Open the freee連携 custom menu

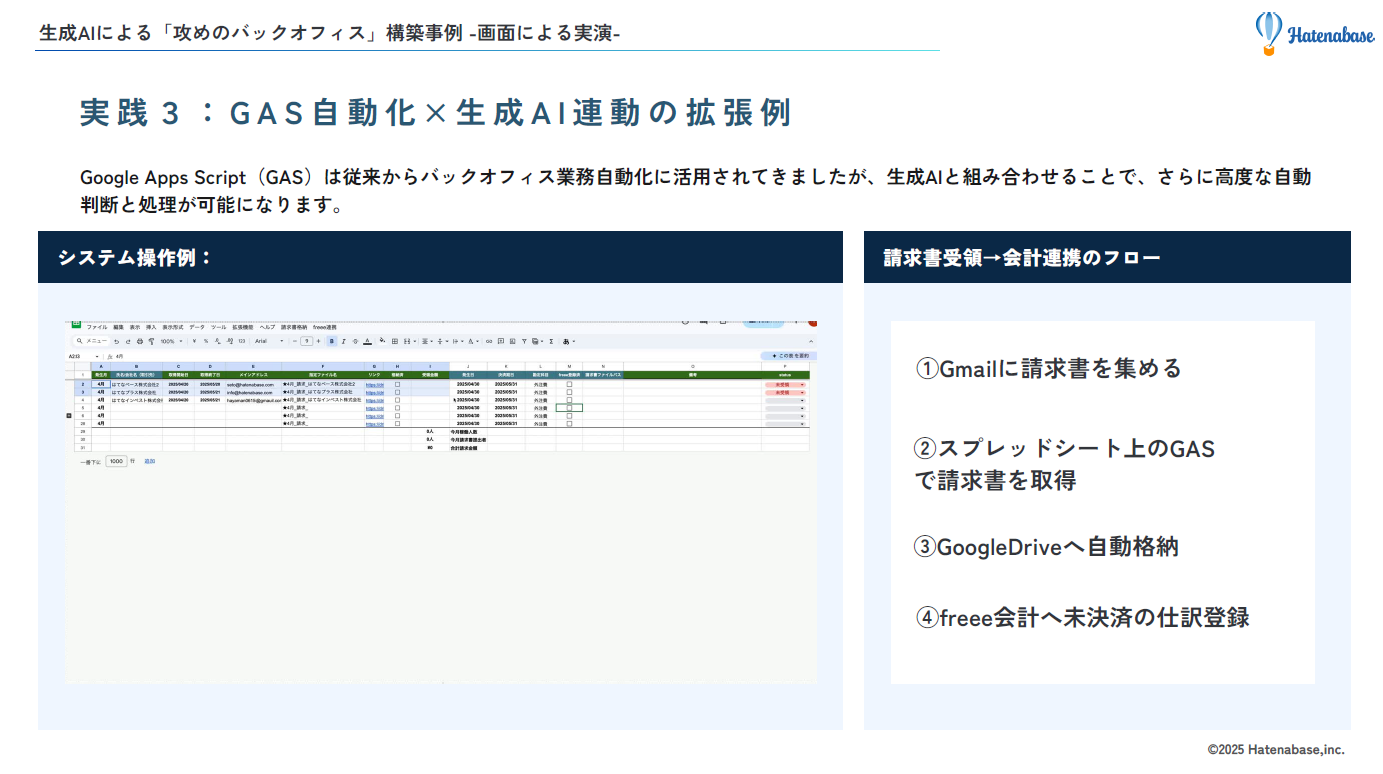(x=325, y=327)
